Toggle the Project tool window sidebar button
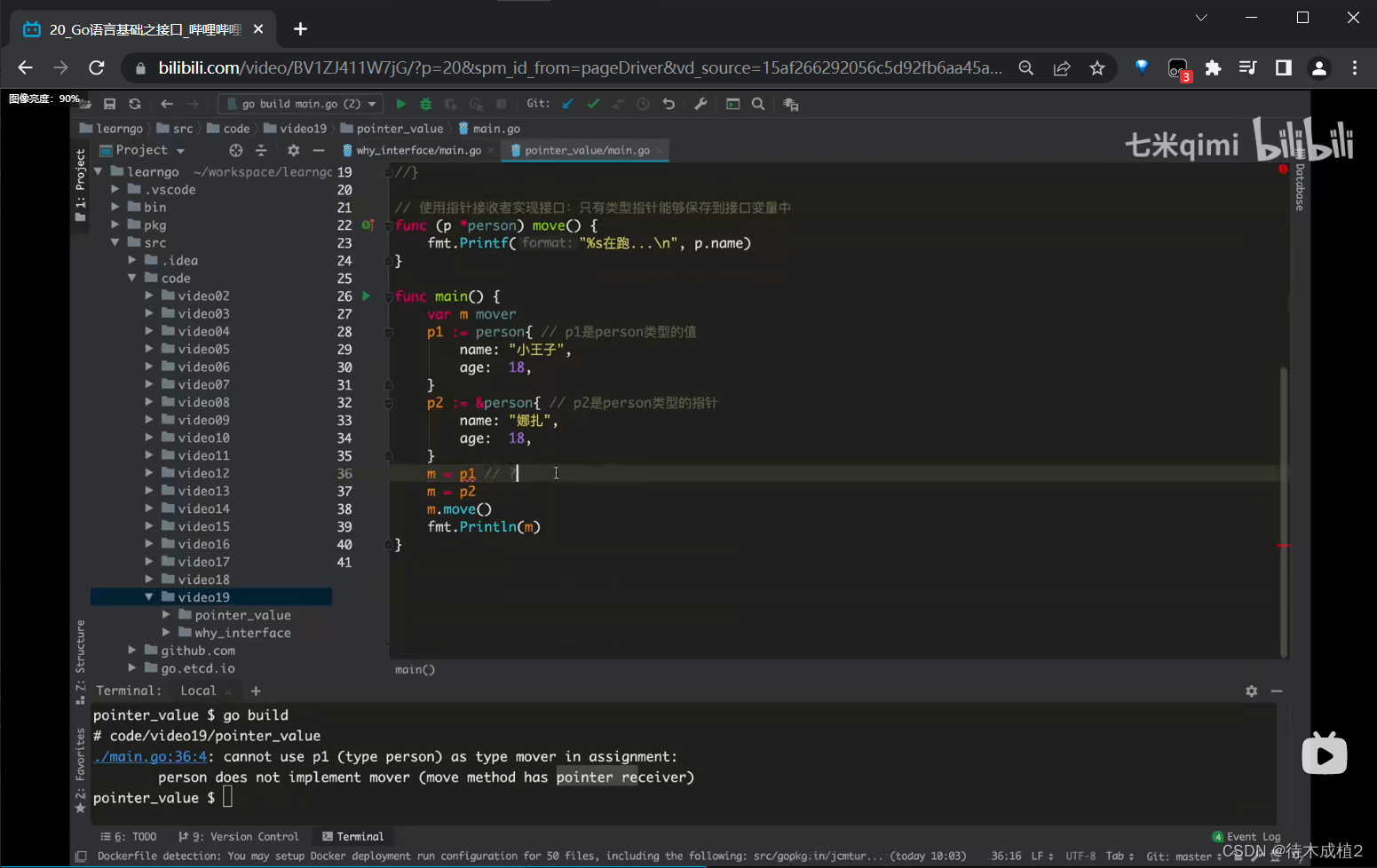 (81, 185)
